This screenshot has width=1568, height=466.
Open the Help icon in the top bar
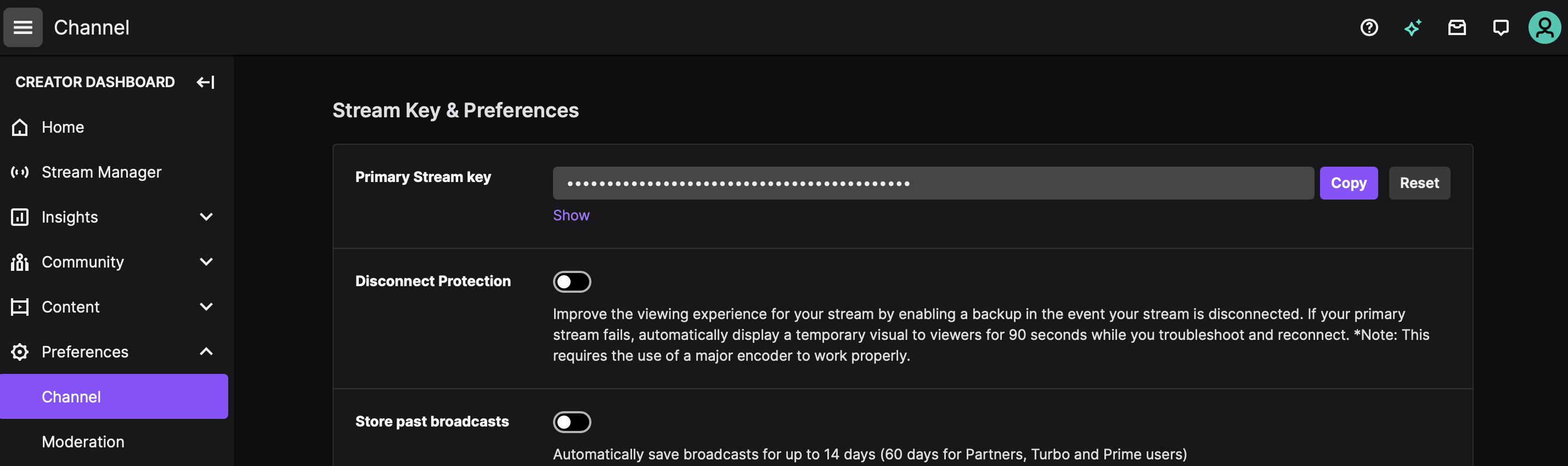(x=1368, y=27)
